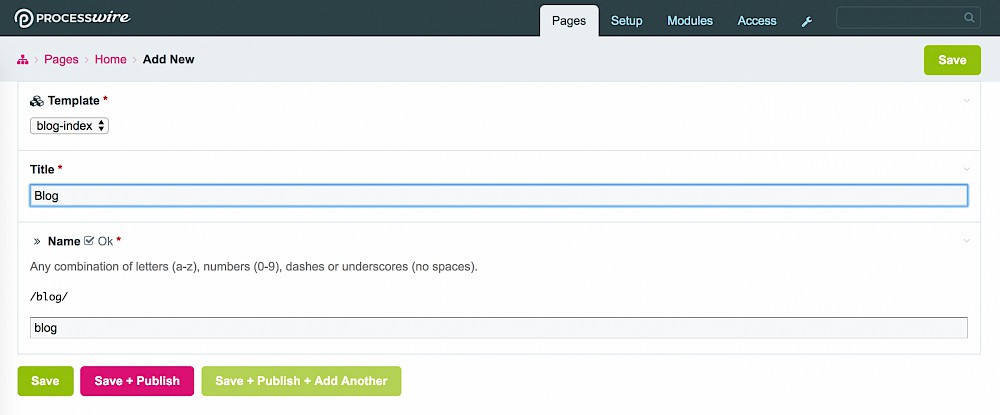
Task: Collapse the Name field section
Action: click(x=967, y=241)
